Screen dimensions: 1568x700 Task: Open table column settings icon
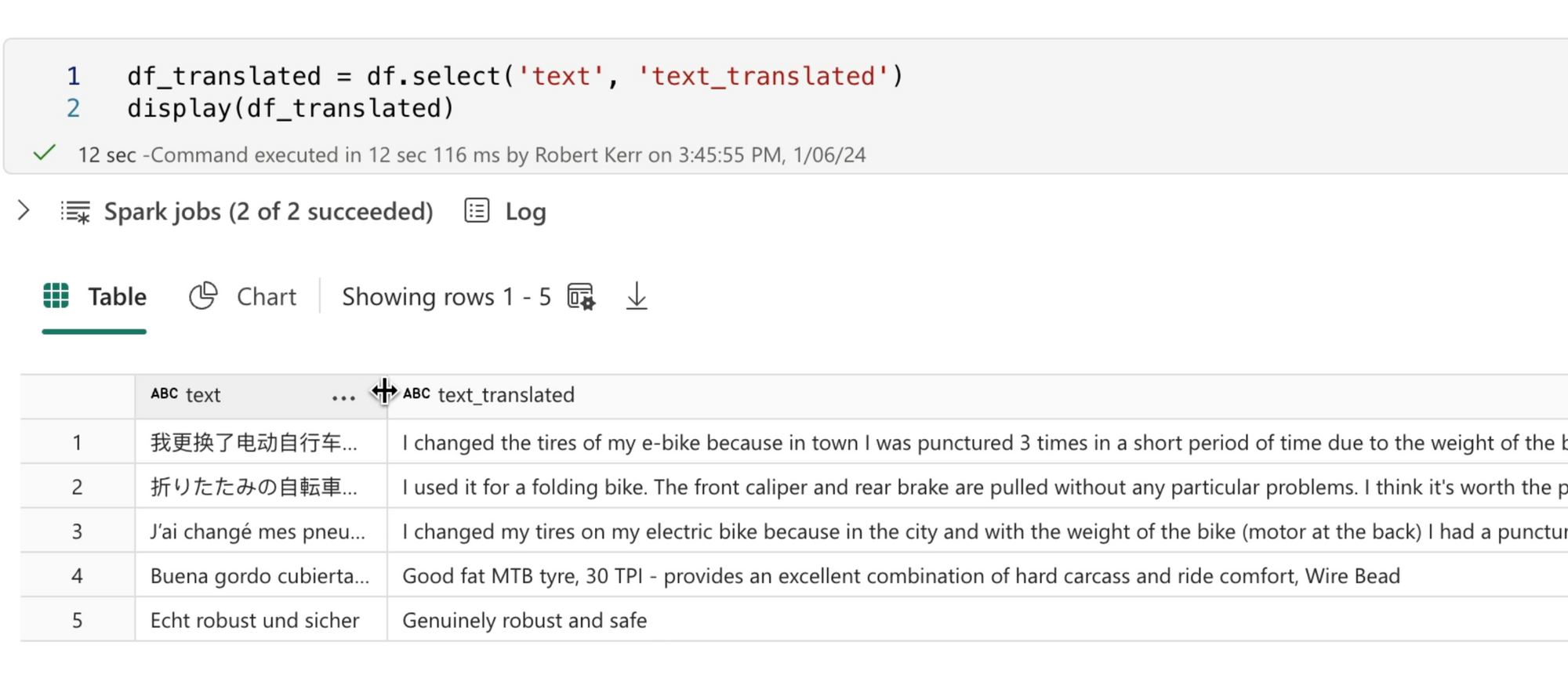click(x=581, y=297)
